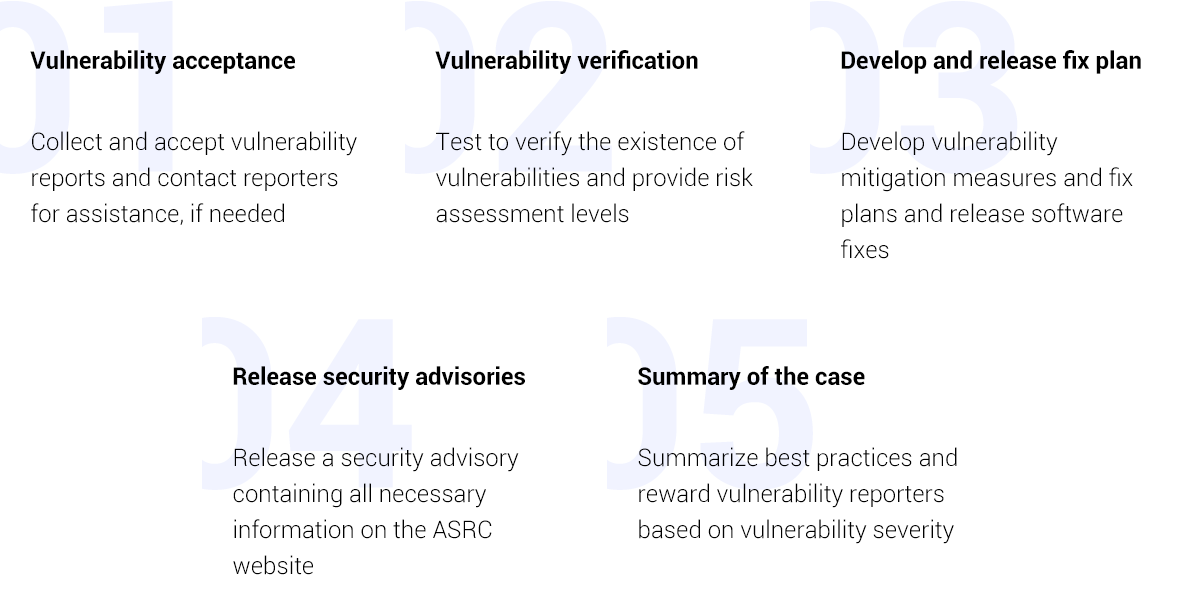This screenshot has width=1200, height=616.
Task: Click the "Summary of the case" title
Action: click(x=750, y=376)
